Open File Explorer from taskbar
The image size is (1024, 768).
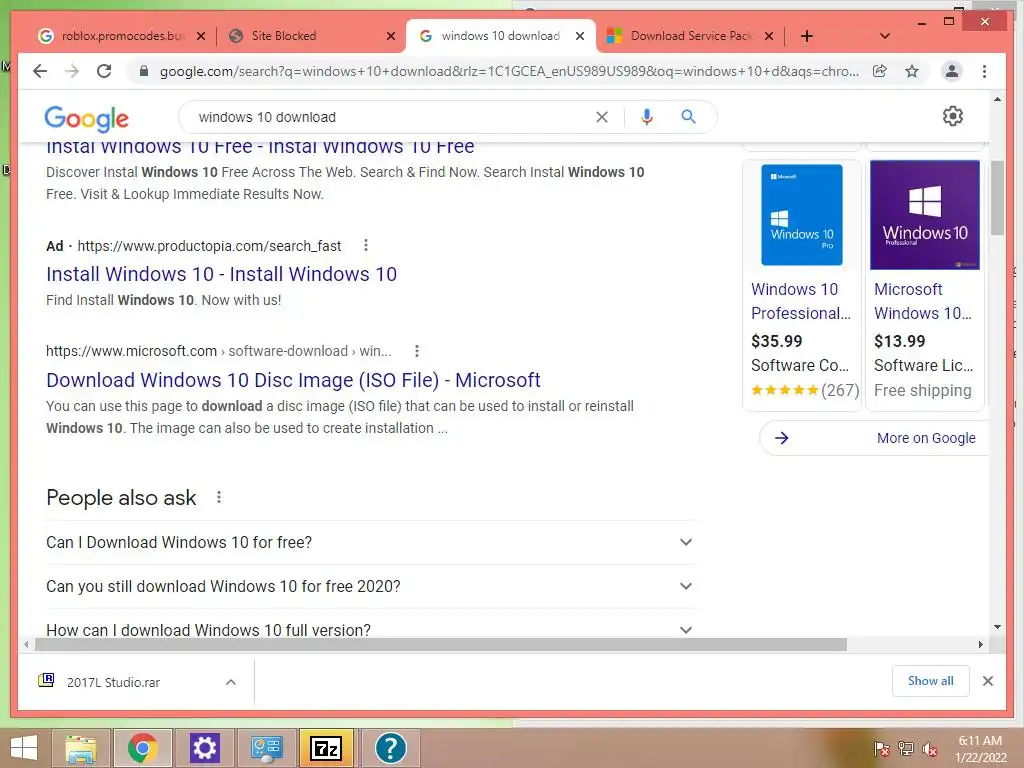pyautogui.click(x=81, y=748)
